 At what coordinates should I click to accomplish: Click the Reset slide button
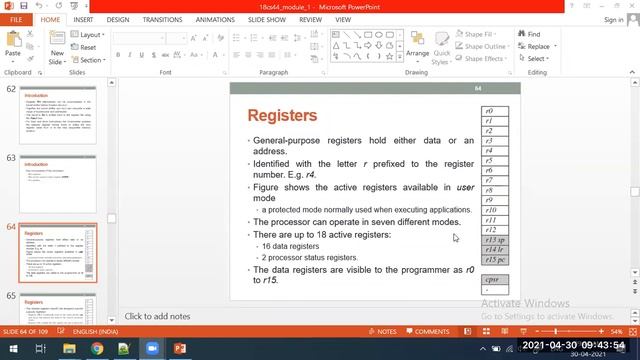click(x=84, y=47)
